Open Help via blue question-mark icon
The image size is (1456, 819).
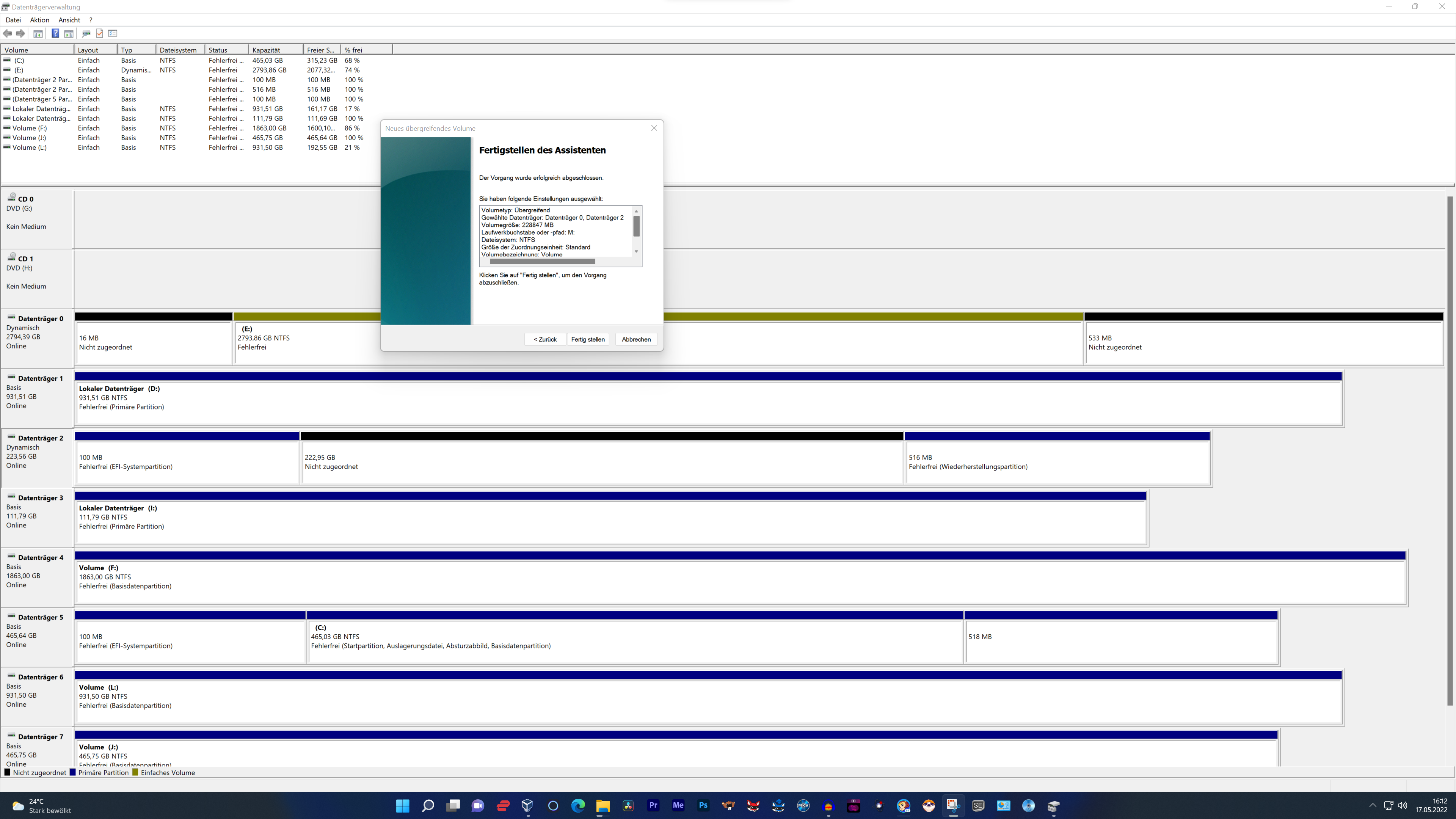55,33
